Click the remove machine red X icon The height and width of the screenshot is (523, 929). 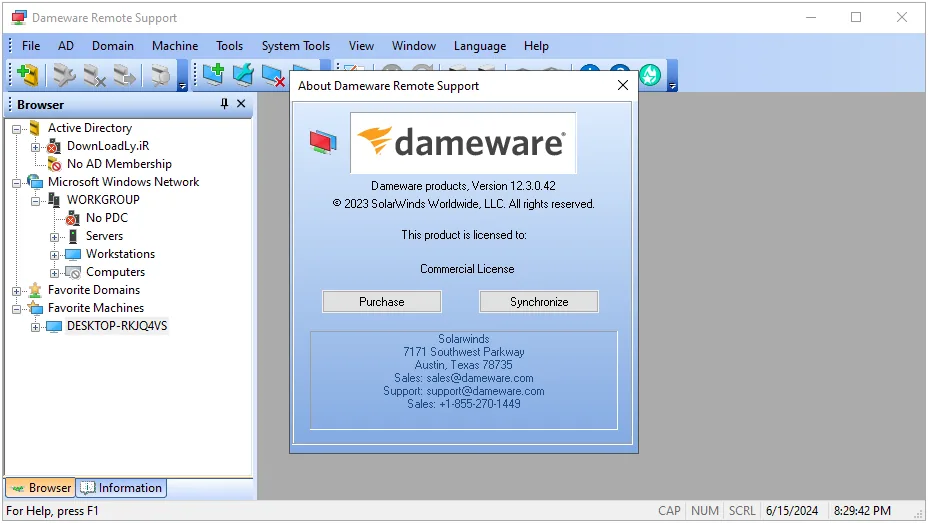(273, 75)
